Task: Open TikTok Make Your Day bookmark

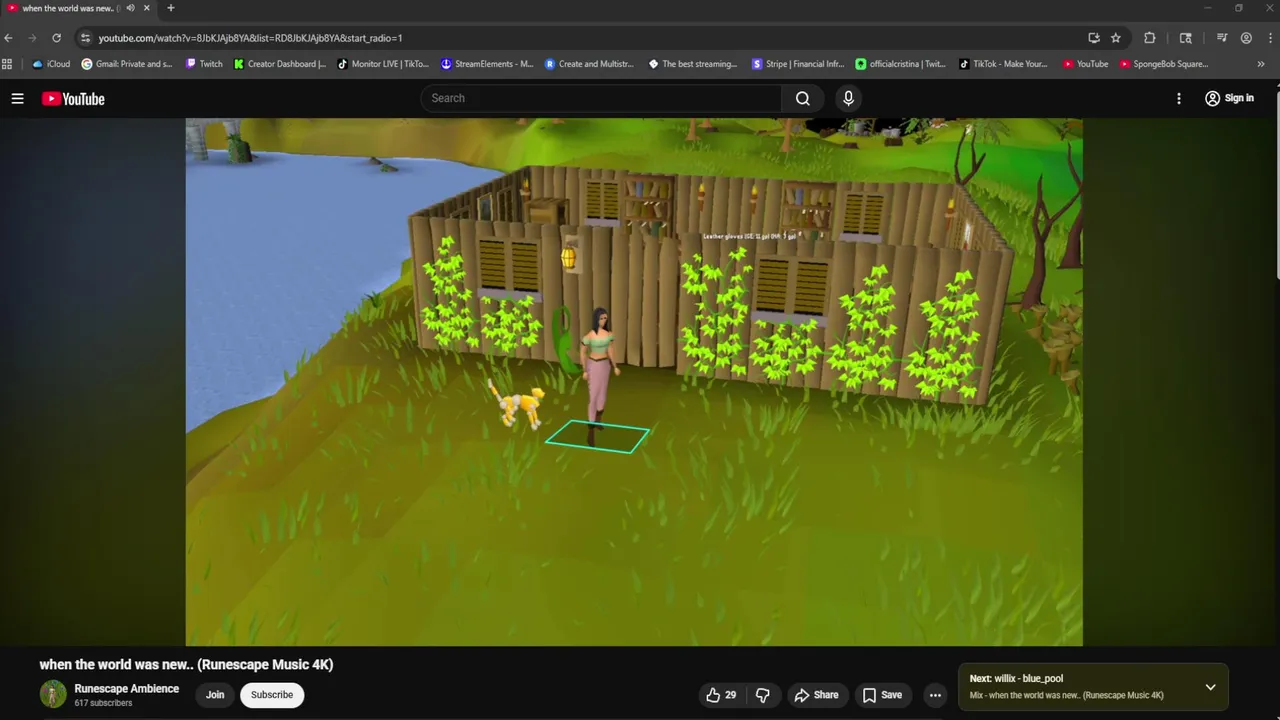Action: [1004, 64]
